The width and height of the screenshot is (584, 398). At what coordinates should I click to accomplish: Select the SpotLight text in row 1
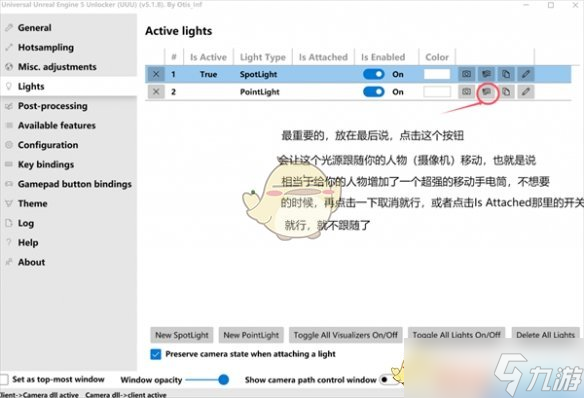(x=258, y=74)
